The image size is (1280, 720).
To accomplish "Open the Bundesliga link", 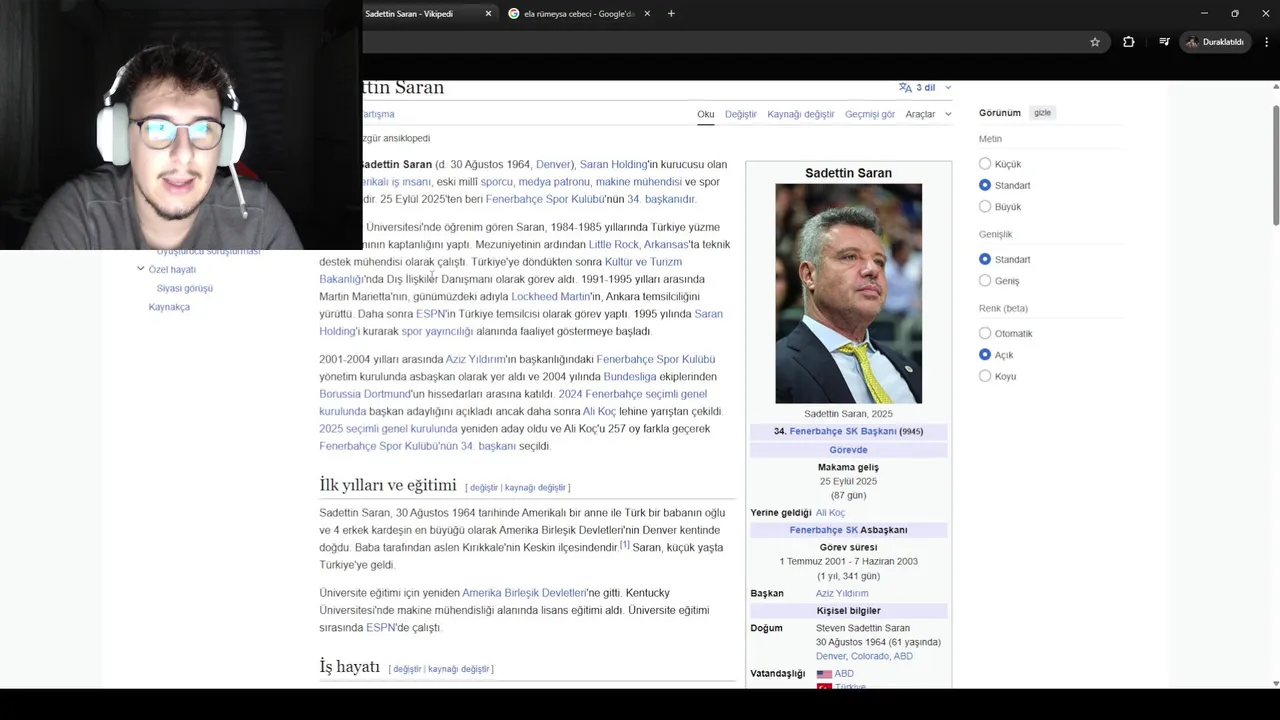I will tap(630, 377).
